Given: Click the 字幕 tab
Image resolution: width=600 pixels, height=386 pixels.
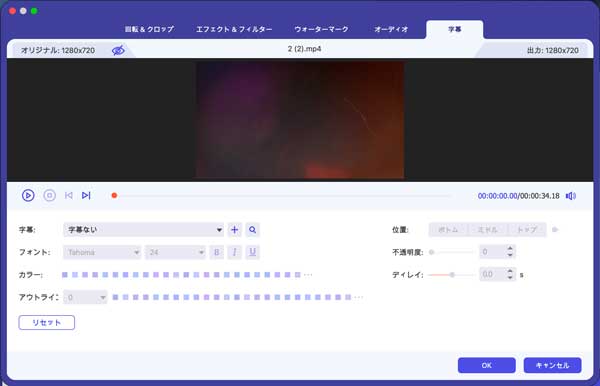Looking at the screenshot, I should point(455,29).
